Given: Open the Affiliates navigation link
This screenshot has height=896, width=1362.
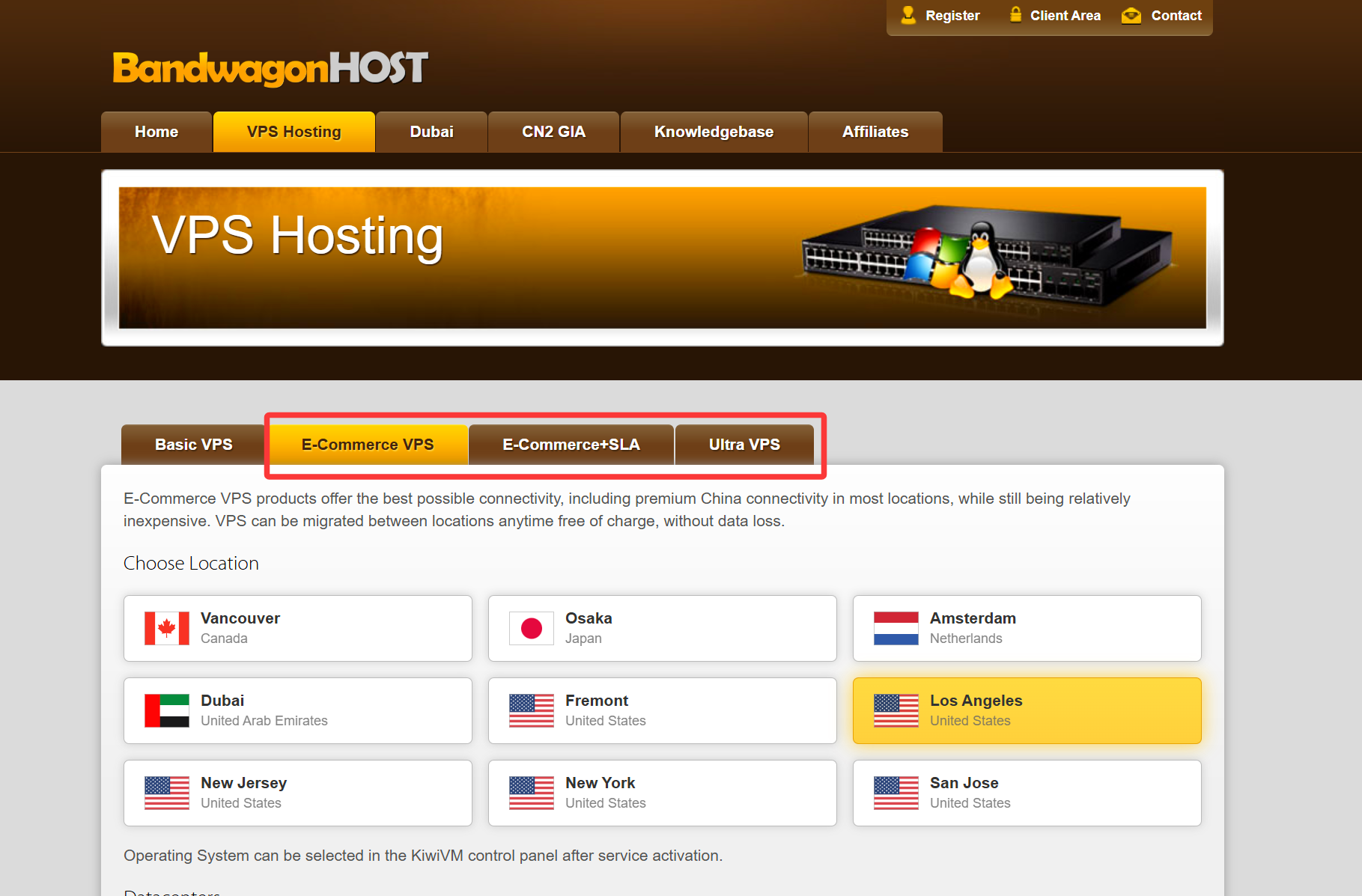Looking at the screenshot, I should click(x=875, y=132).
